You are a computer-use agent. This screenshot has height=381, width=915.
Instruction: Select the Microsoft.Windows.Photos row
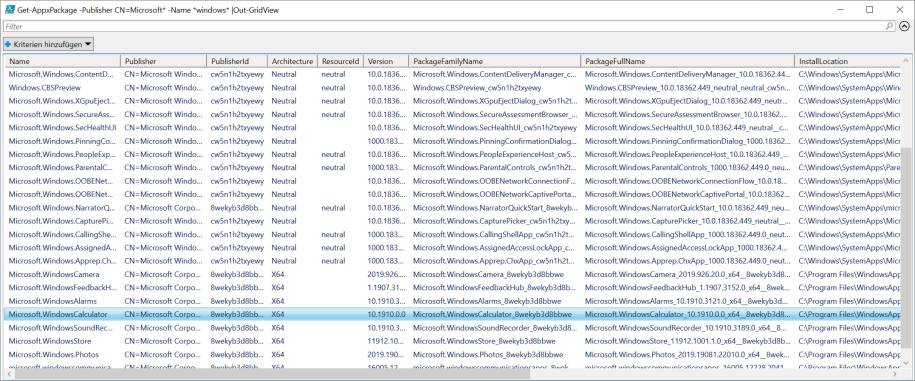[453, 354]
